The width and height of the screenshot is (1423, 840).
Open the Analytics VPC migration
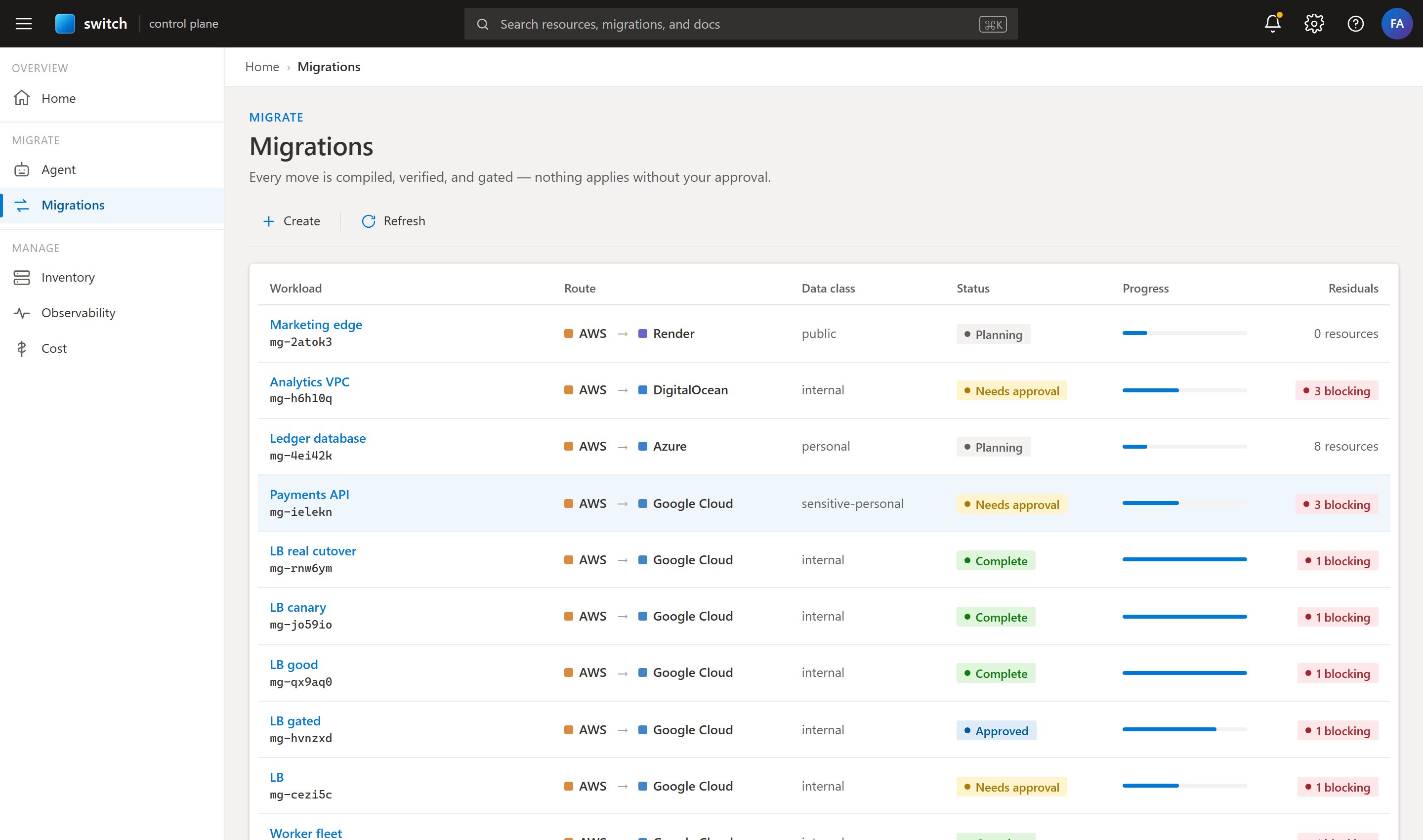click(310, 381)
